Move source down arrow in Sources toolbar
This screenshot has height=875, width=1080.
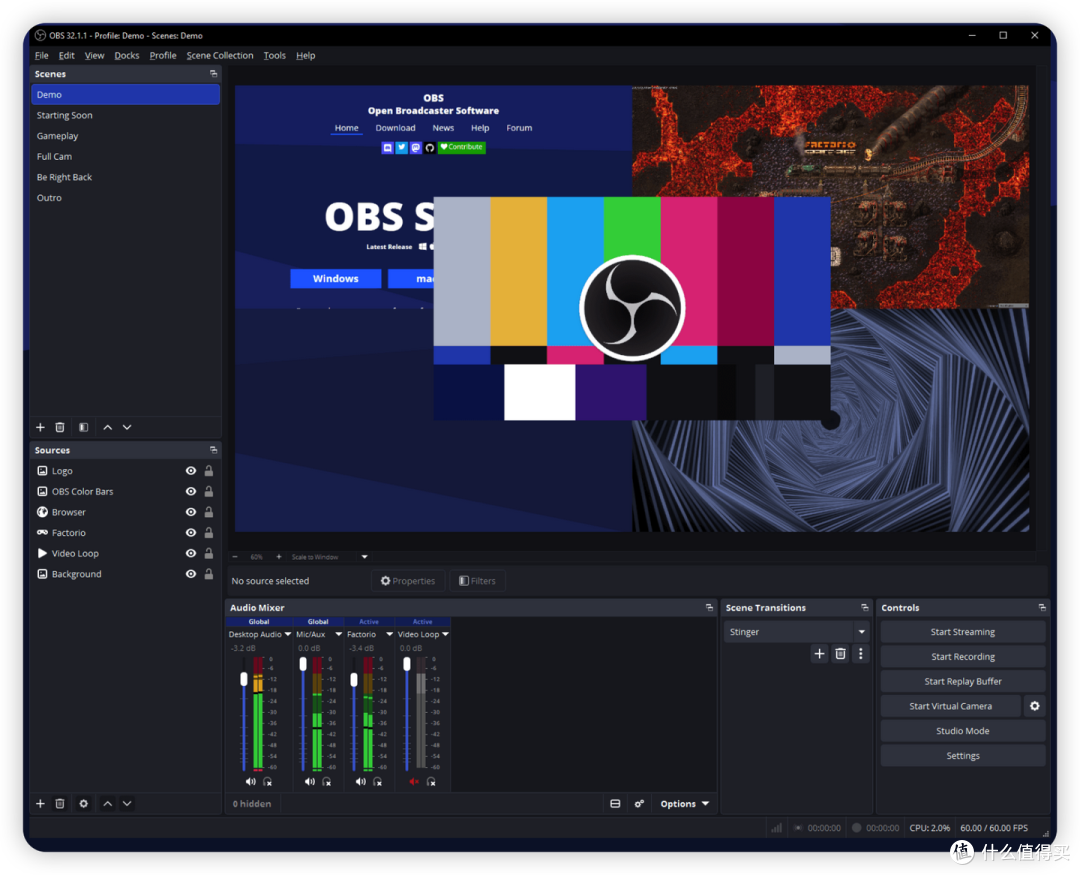[x=127, y=803]
